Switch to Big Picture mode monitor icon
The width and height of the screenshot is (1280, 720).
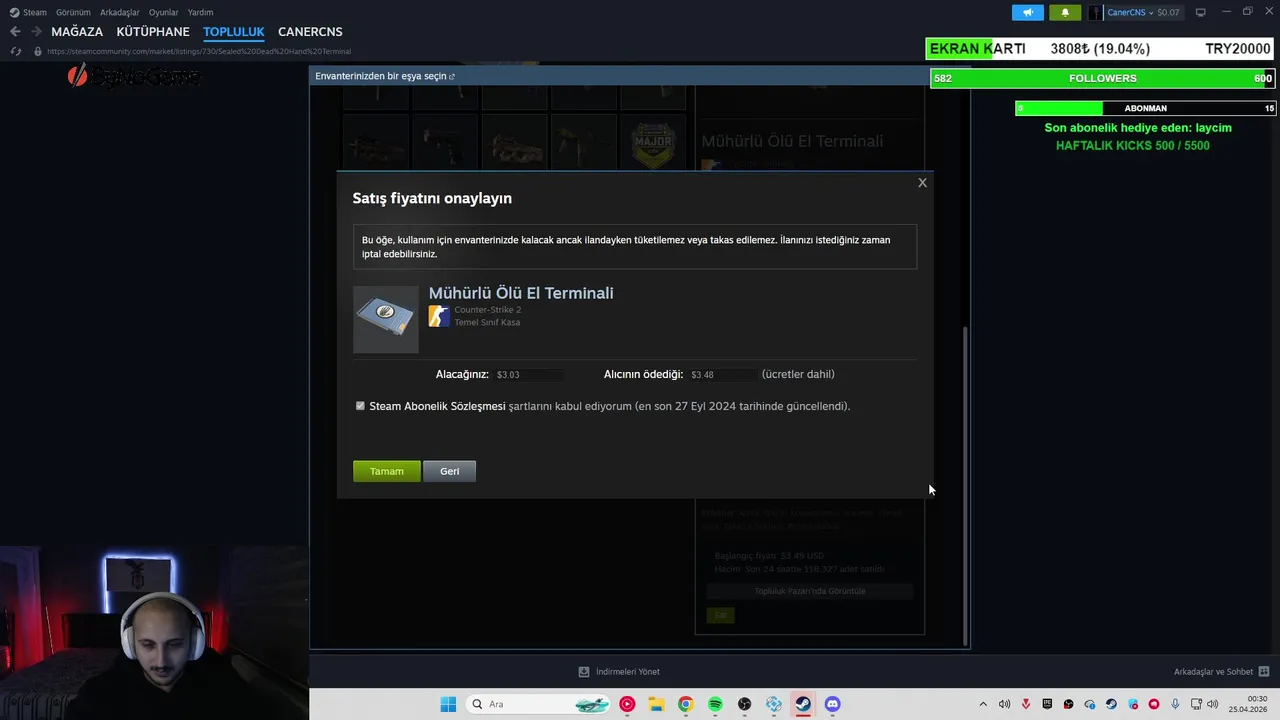coord(1201,12)
